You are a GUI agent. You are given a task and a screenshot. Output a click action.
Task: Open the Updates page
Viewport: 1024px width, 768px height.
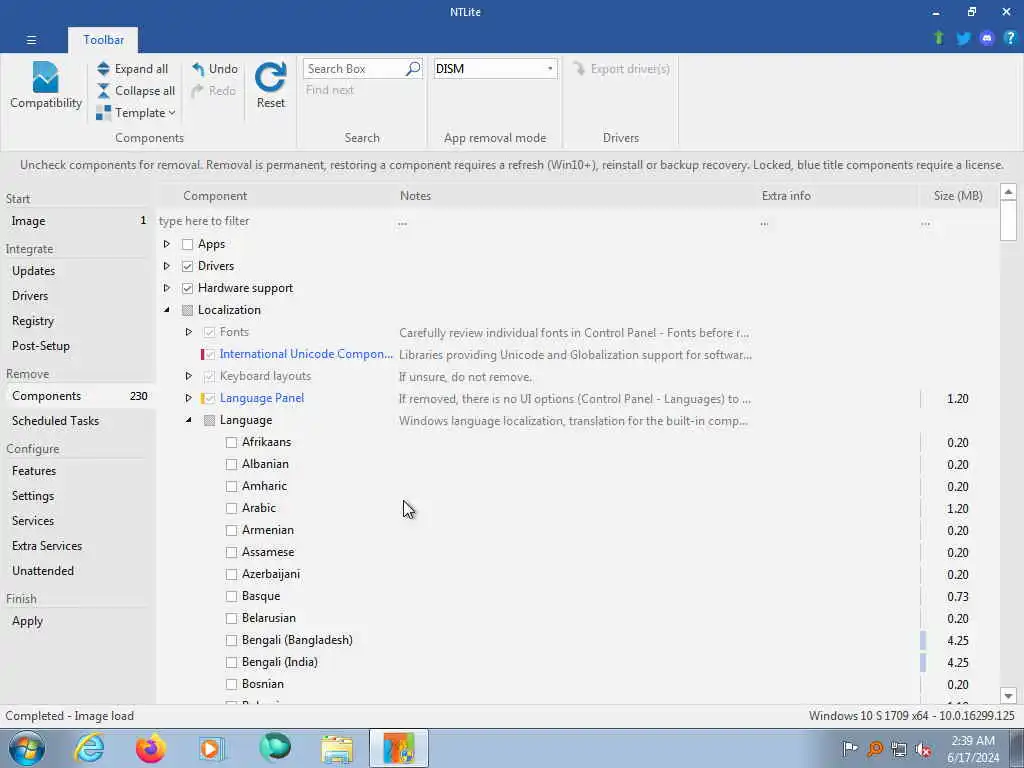[x=78, y=271]
